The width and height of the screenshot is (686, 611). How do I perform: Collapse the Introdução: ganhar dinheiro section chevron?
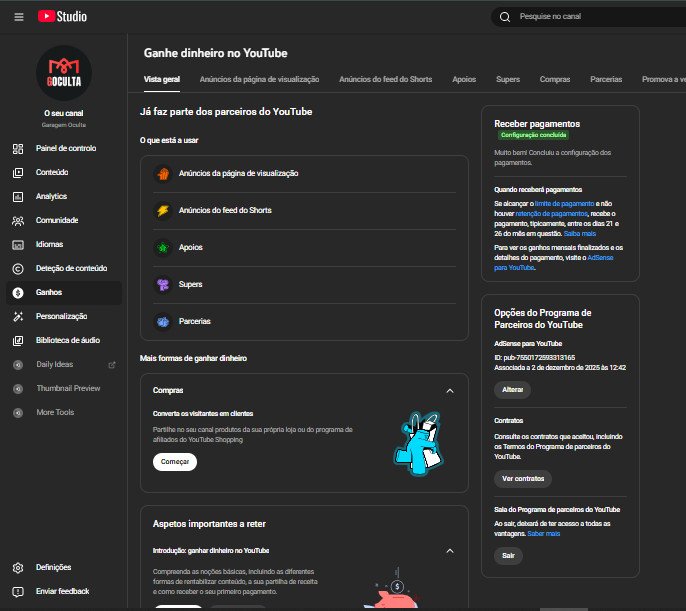(x=450, y=551)
